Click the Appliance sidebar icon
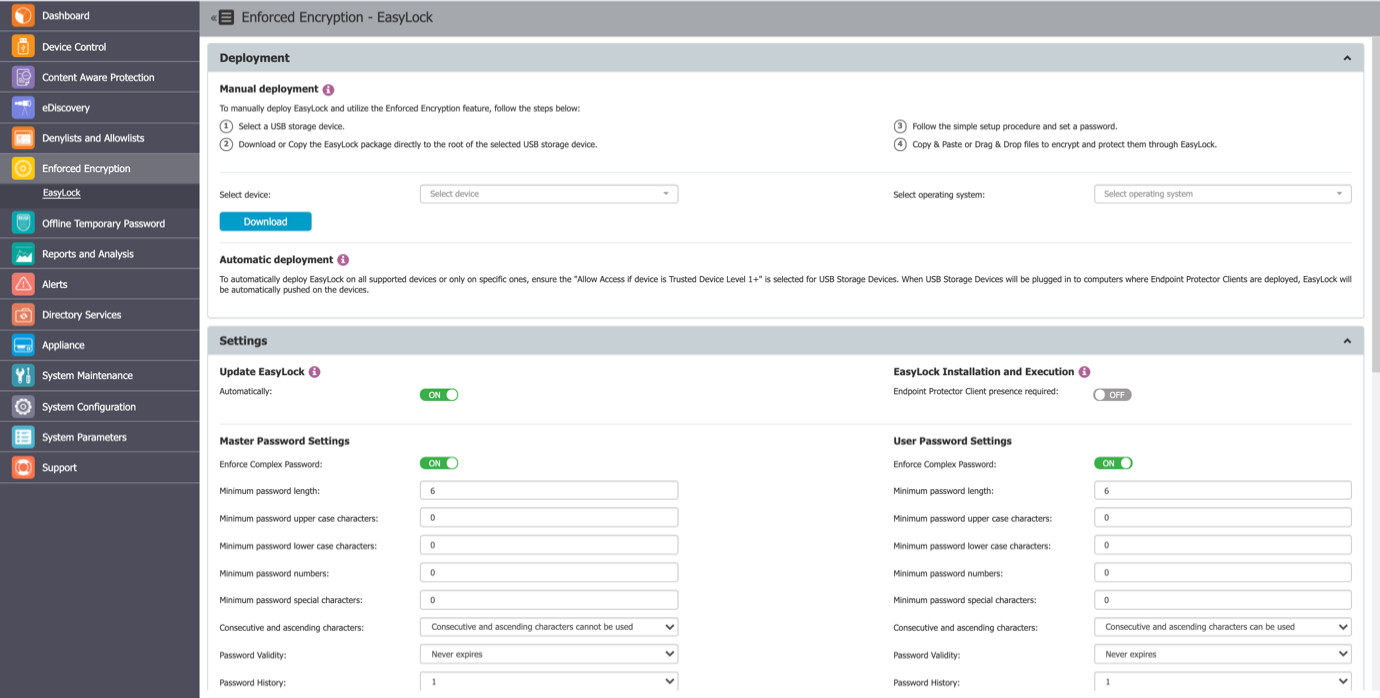 point(23,345)
